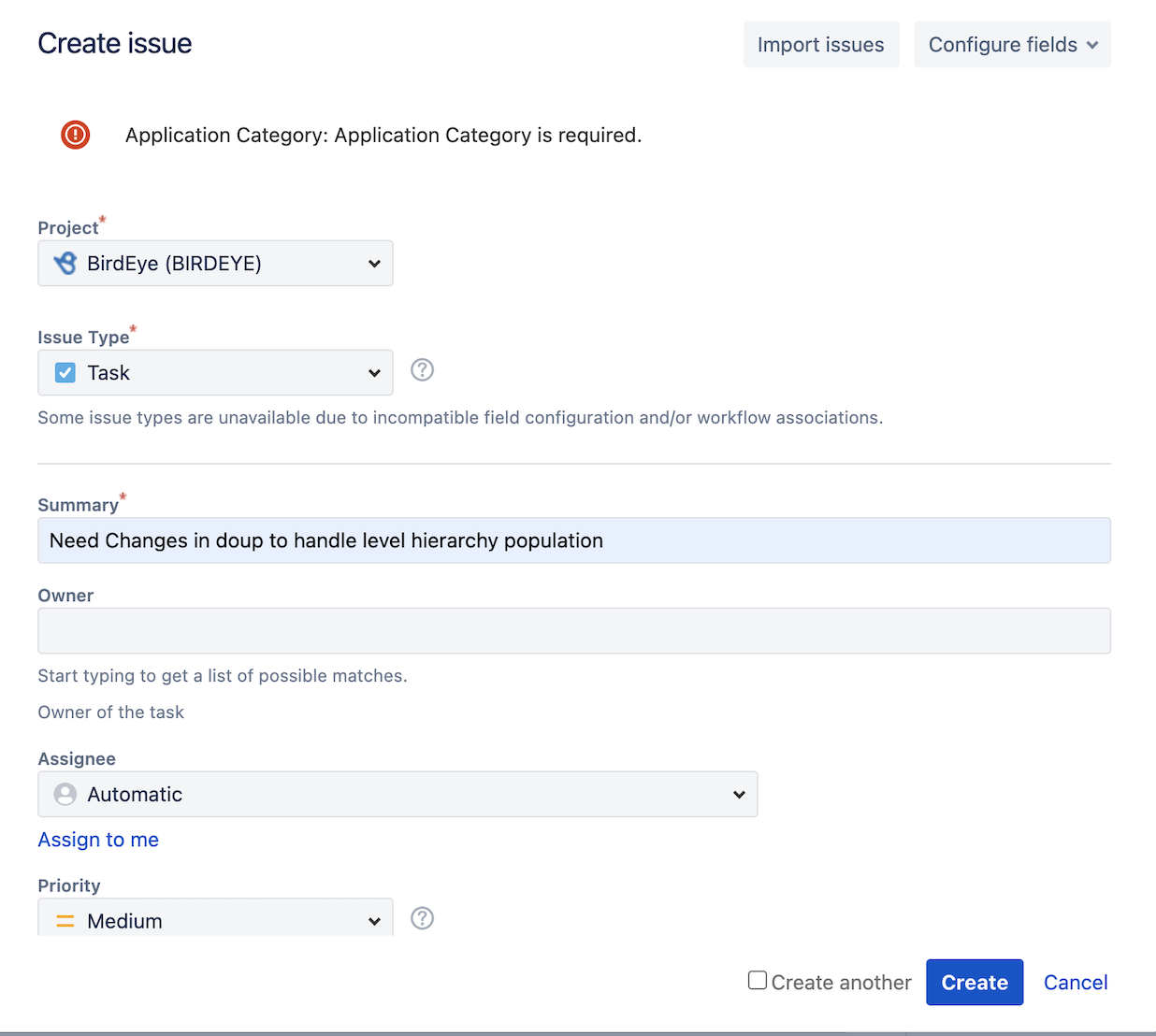Image resolution: width=1156 pixels, height=1036 pixels.
Task: Open the help icon beside Priority
Action: (x=422, y=918)
